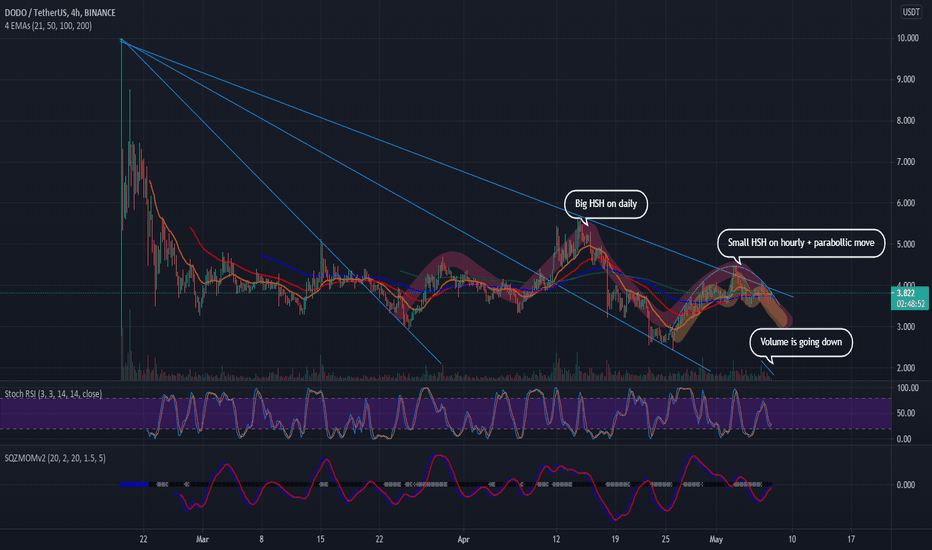Click the 10.000 price axis label
This screenshot has height=550, width=932.
pos(908,38)
